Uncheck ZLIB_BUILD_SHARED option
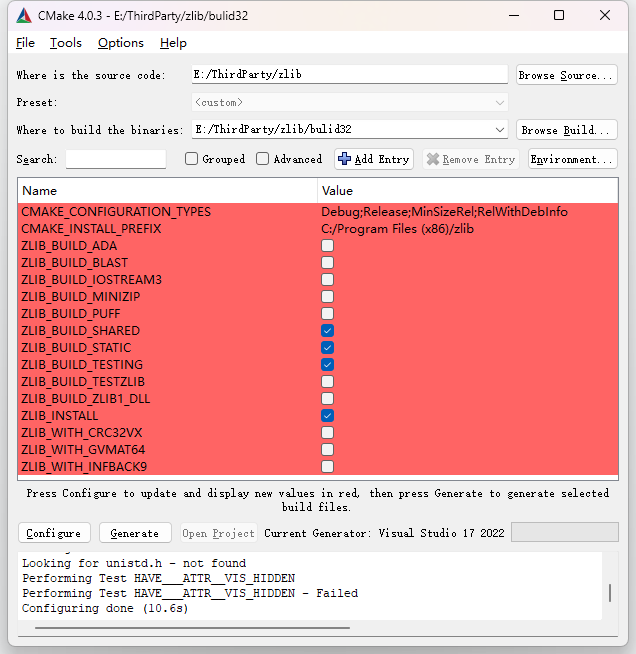Viewport: 636px width, 654px height. click(327, 331)
